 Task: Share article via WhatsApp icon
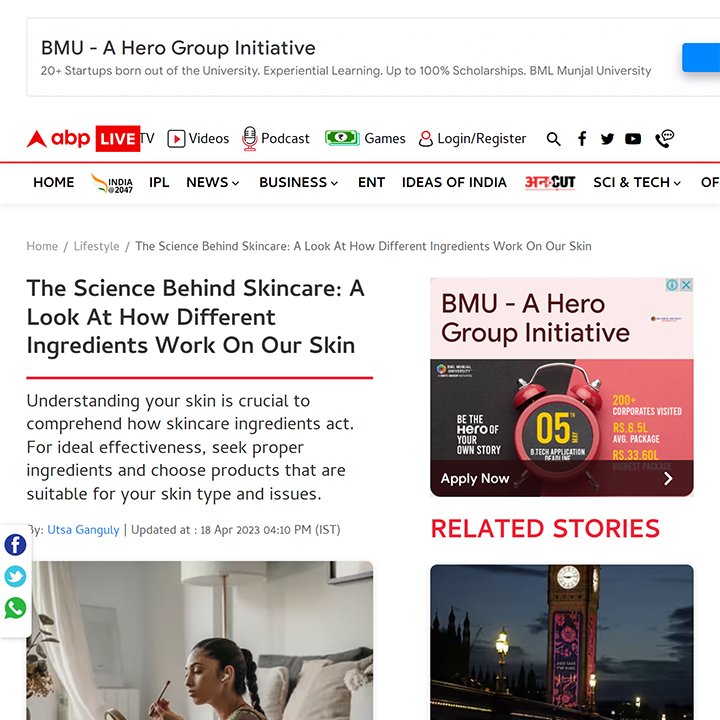click(15, 608)
